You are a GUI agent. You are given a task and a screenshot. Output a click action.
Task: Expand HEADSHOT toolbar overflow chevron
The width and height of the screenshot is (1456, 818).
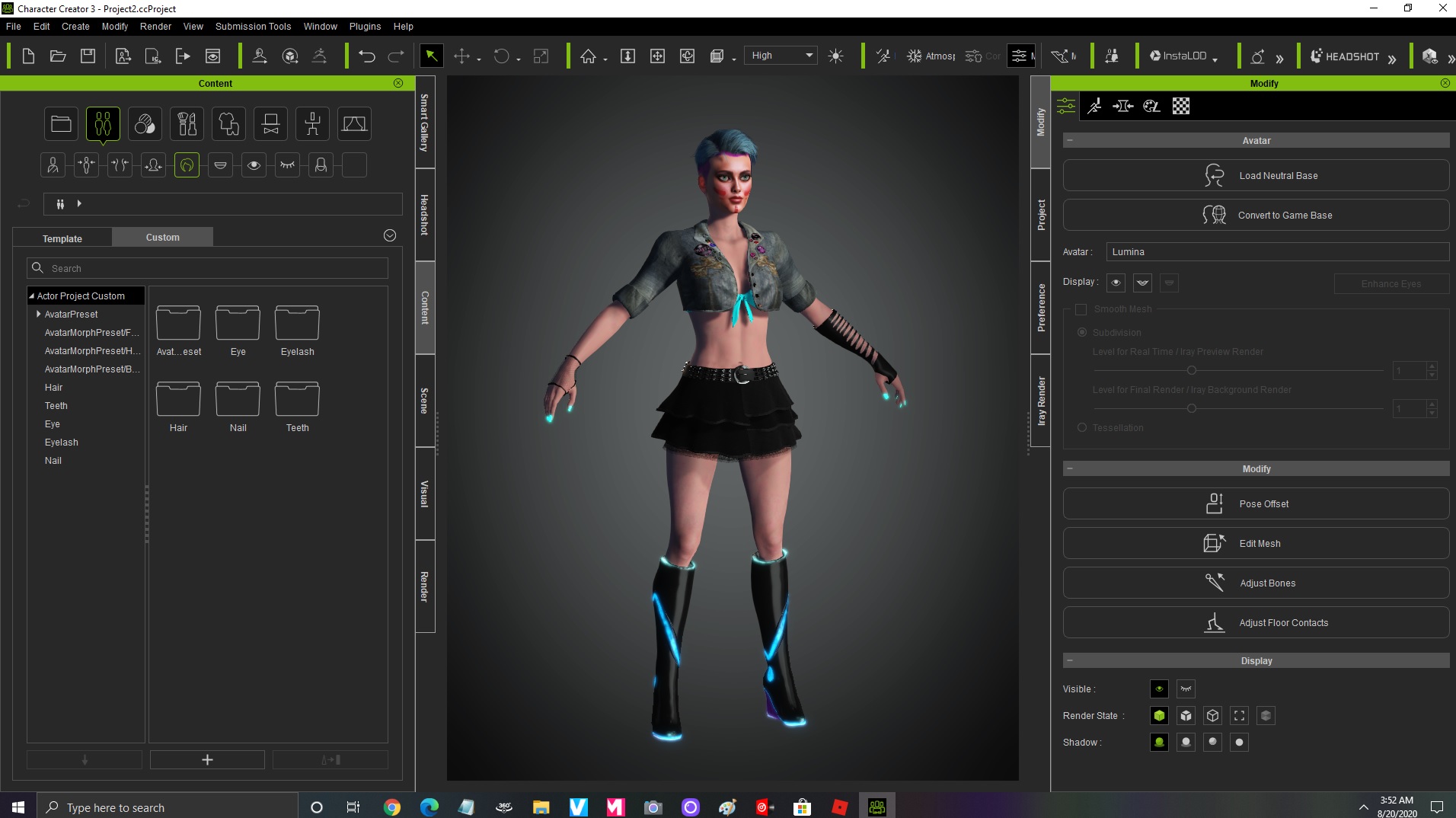click(1391, 59)
